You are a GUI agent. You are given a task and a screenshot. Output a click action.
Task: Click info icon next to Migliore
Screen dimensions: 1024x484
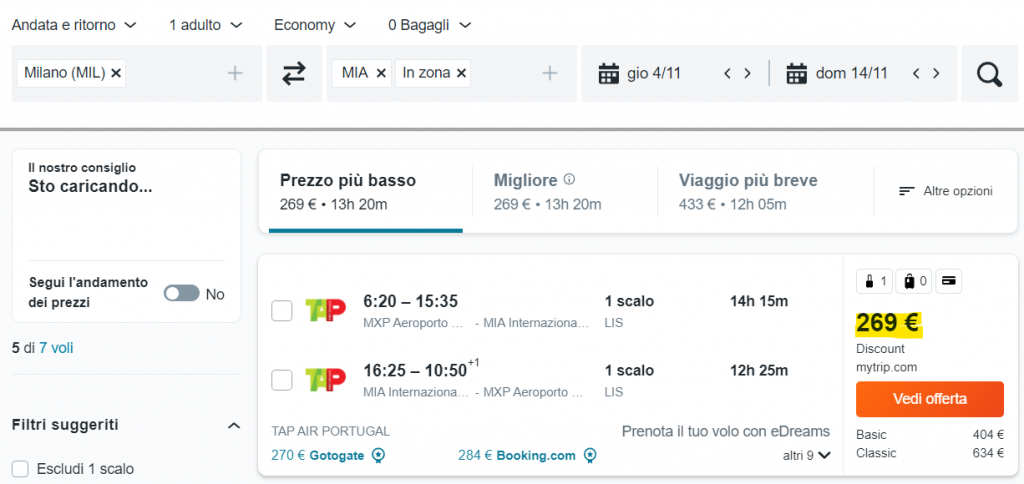click(569, 180)
